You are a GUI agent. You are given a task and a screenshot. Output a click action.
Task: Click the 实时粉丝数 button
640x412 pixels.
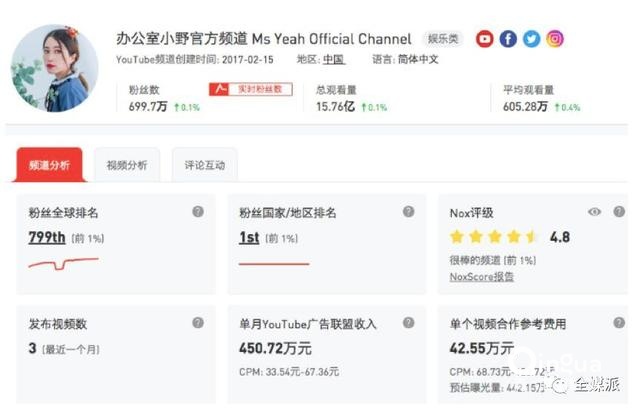tap(252, 89)
